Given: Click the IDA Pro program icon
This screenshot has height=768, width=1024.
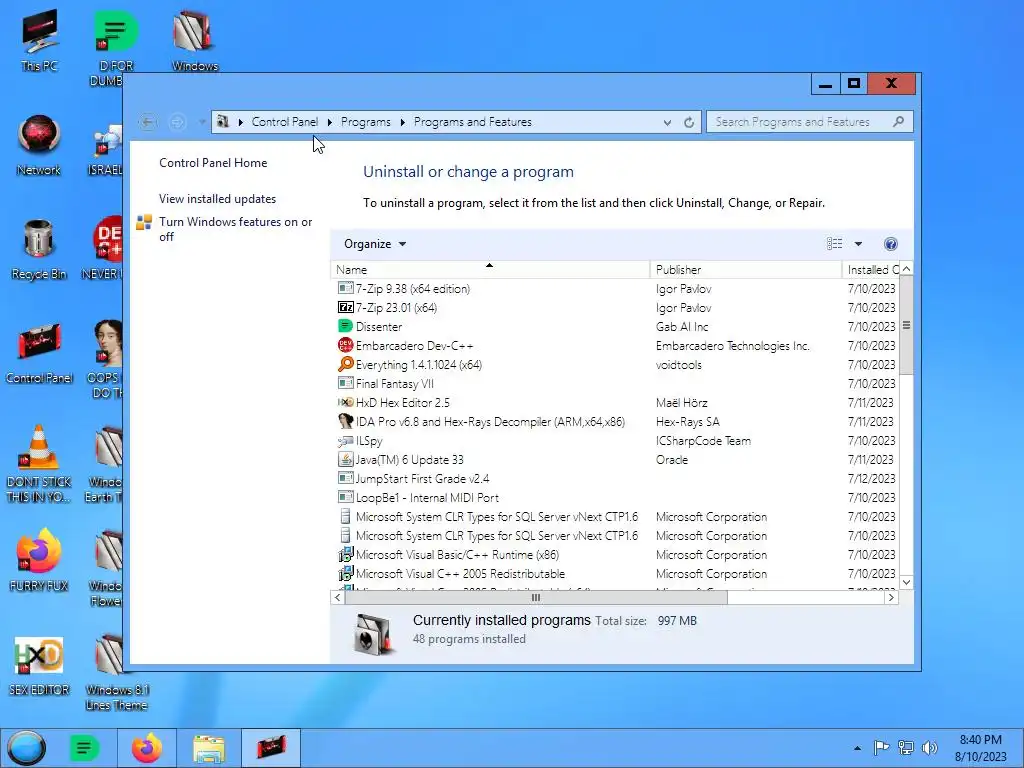Looking at the screenshot, I should pyautogui.click(x=345, y=421).
